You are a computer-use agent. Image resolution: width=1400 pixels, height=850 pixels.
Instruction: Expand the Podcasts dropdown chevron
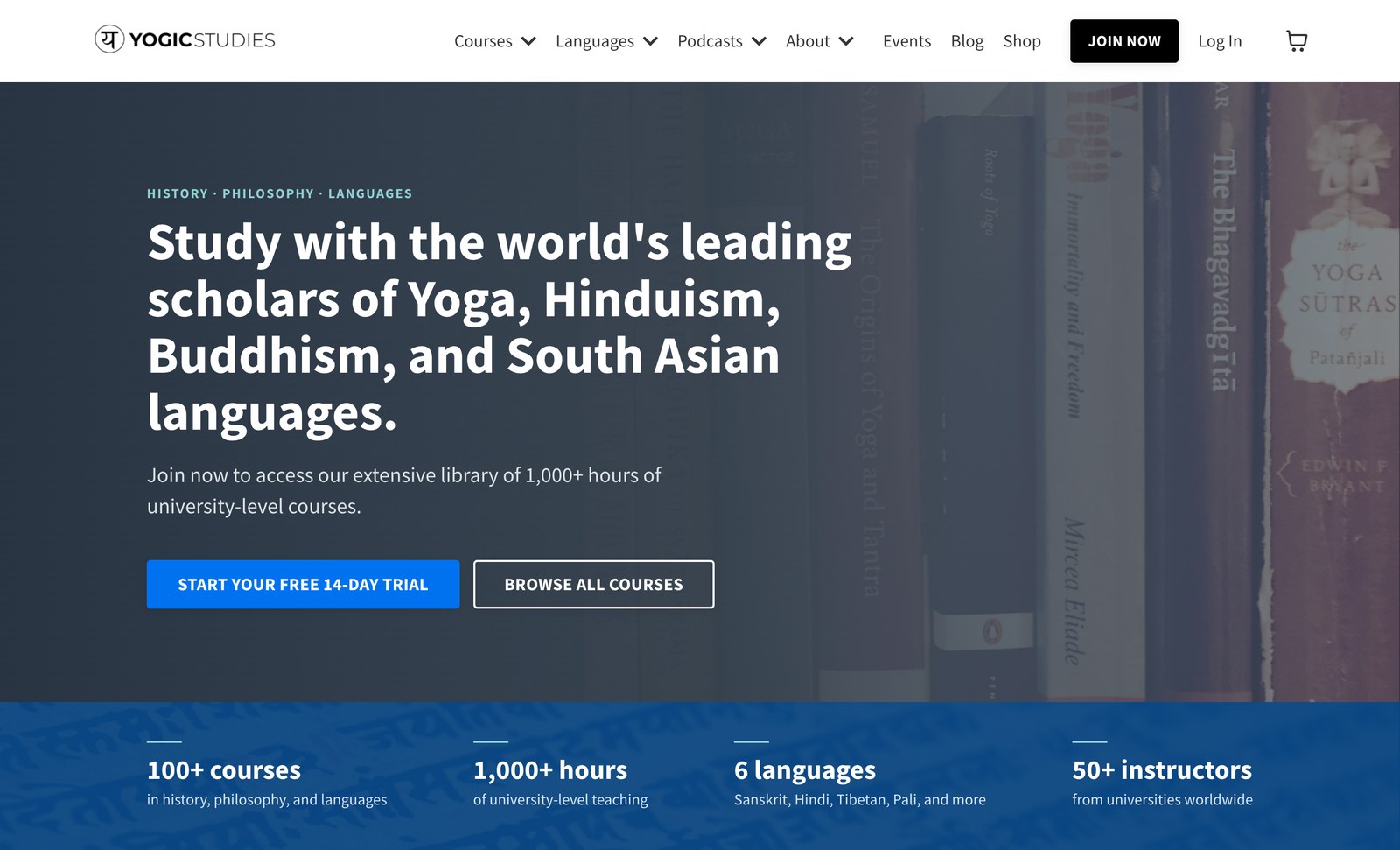(x=759, y=41)
